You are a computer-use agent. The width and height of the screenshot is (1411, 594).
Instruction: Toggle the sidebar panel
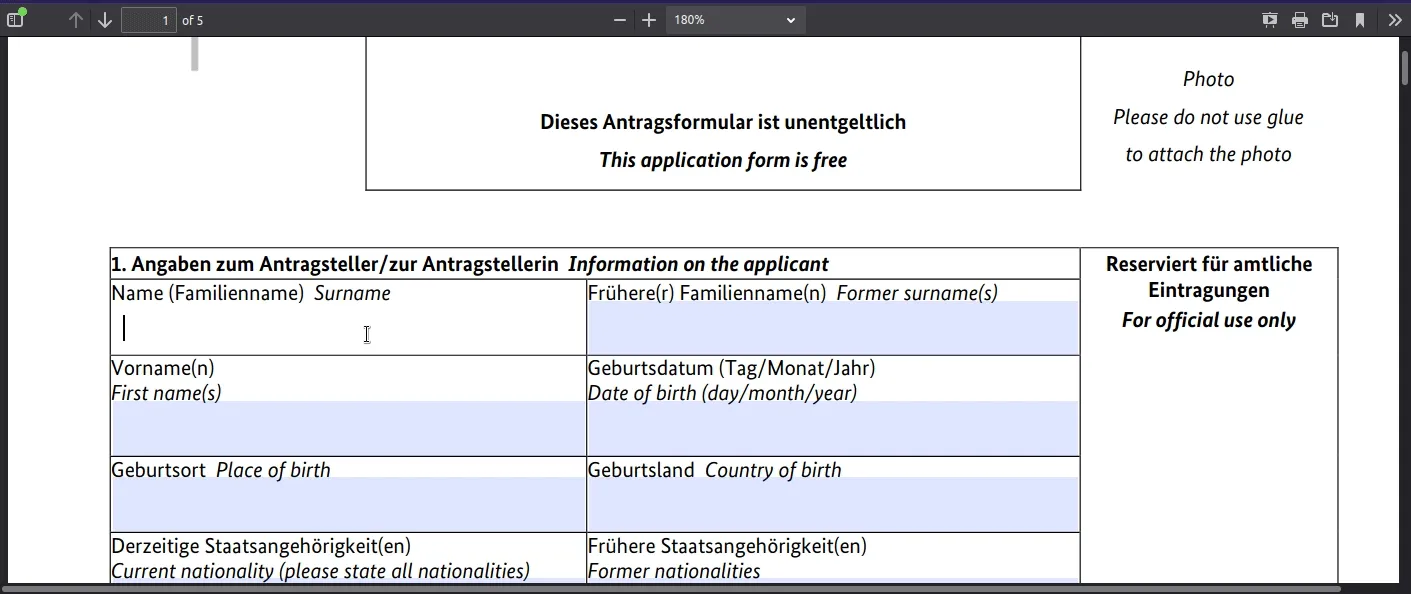pos(16,19)
